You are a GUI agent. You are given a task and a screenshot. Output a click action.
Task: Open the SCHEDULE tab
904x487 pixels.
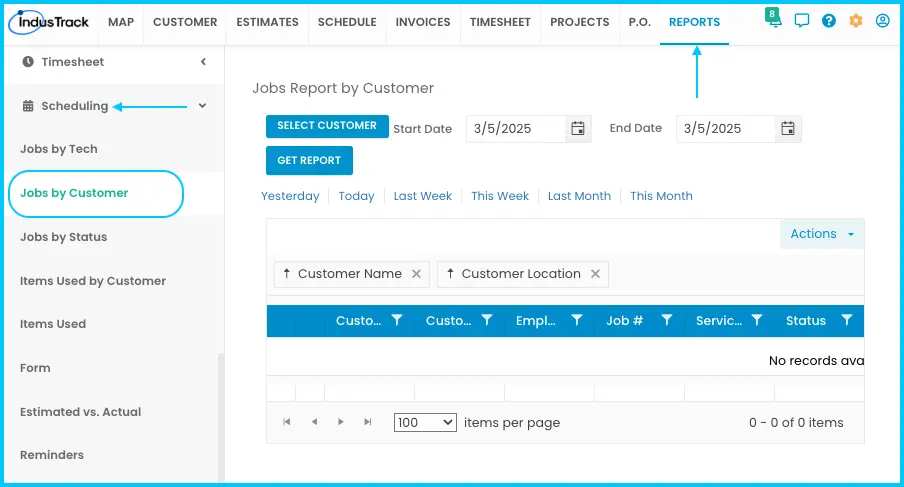(347, 22)
